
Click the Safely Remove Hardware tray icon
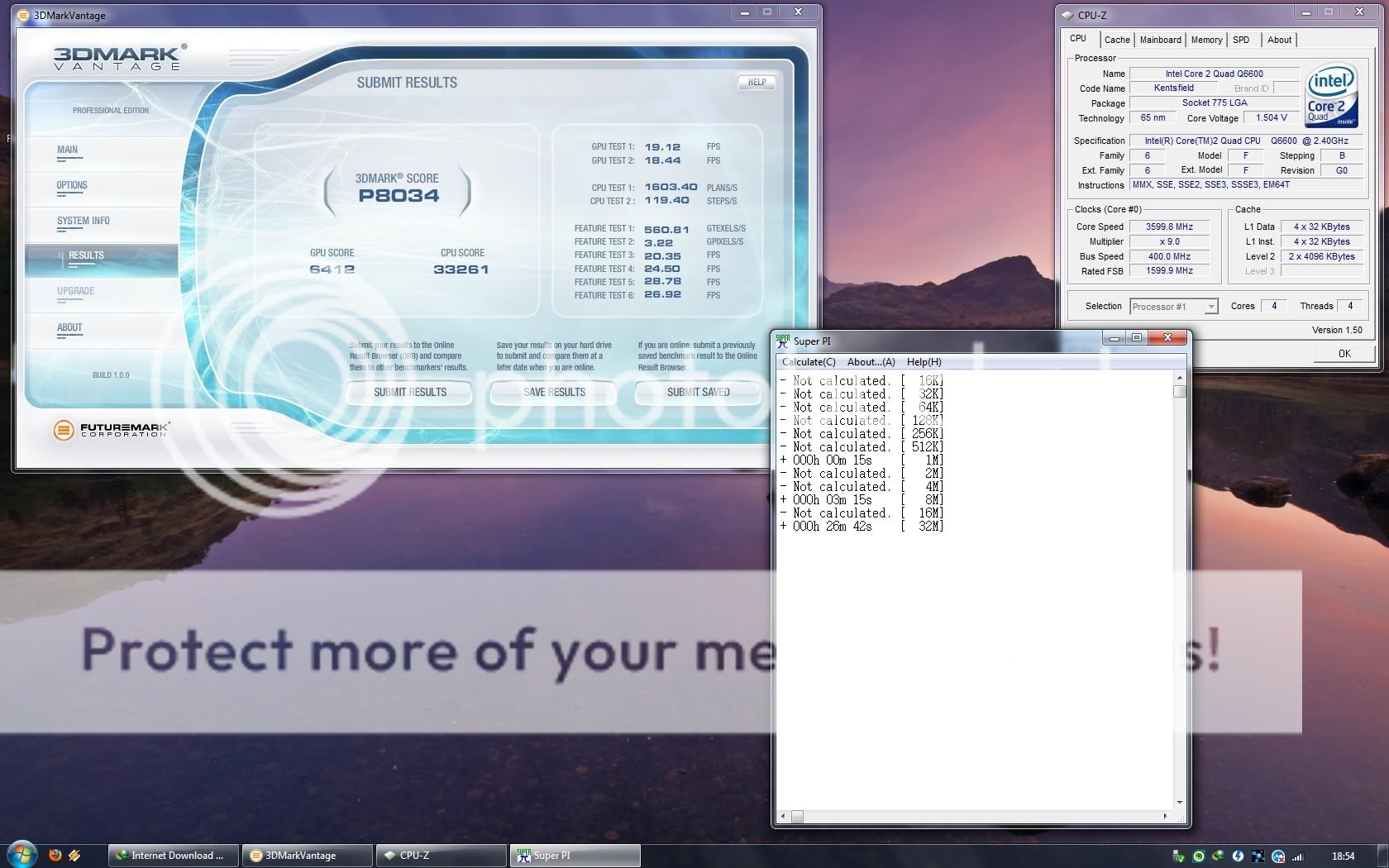click(x=1178, y=856)
